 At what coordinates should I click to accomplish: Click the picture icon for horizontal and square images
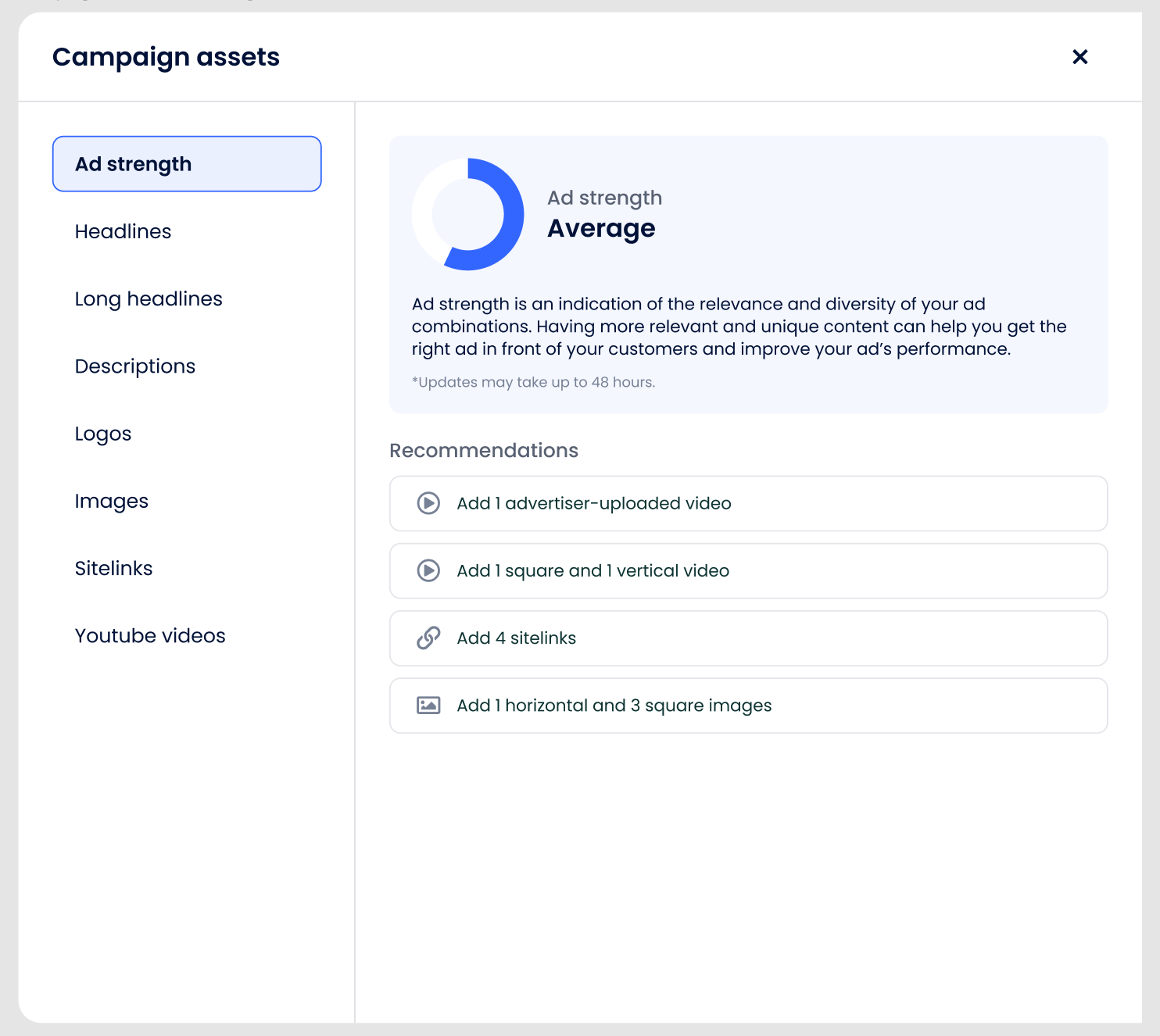tap(428, 706)
